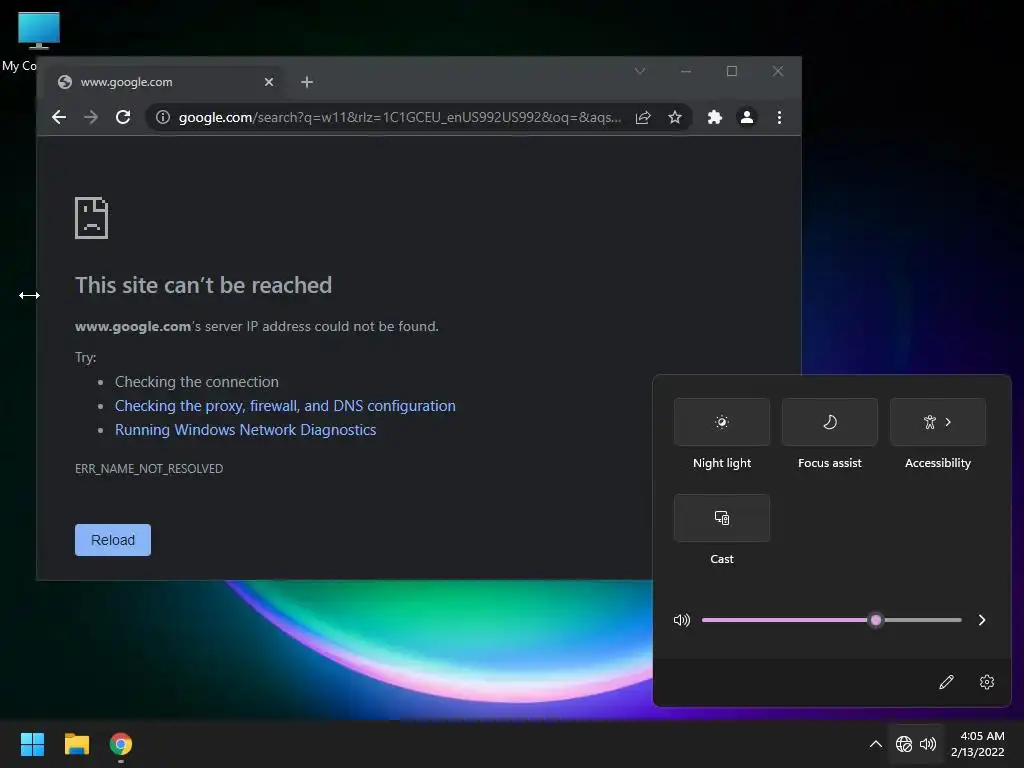1024x768 pixels.
Task: Open Checking the proxy, firewall, and DNS link
Action: tap(285, 406)
